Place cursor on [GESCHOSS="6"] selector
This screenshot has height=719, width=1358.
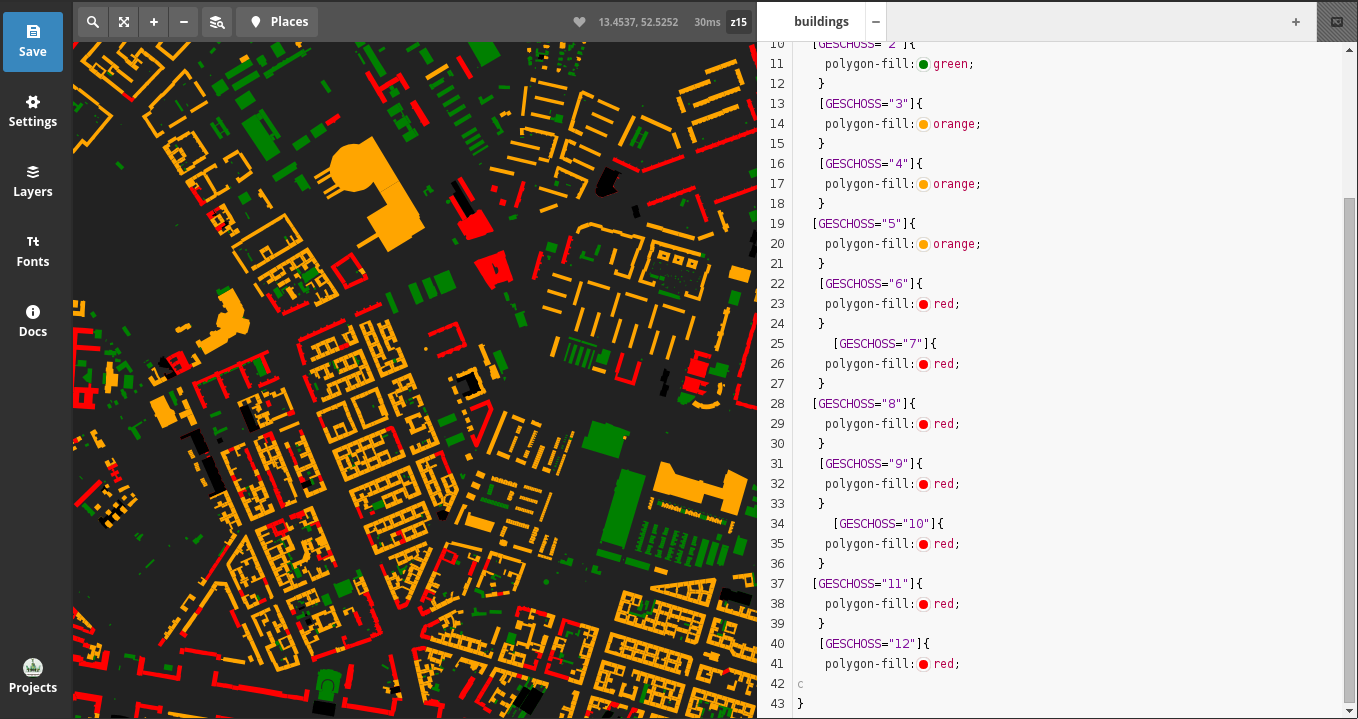[x=867, y=284]
